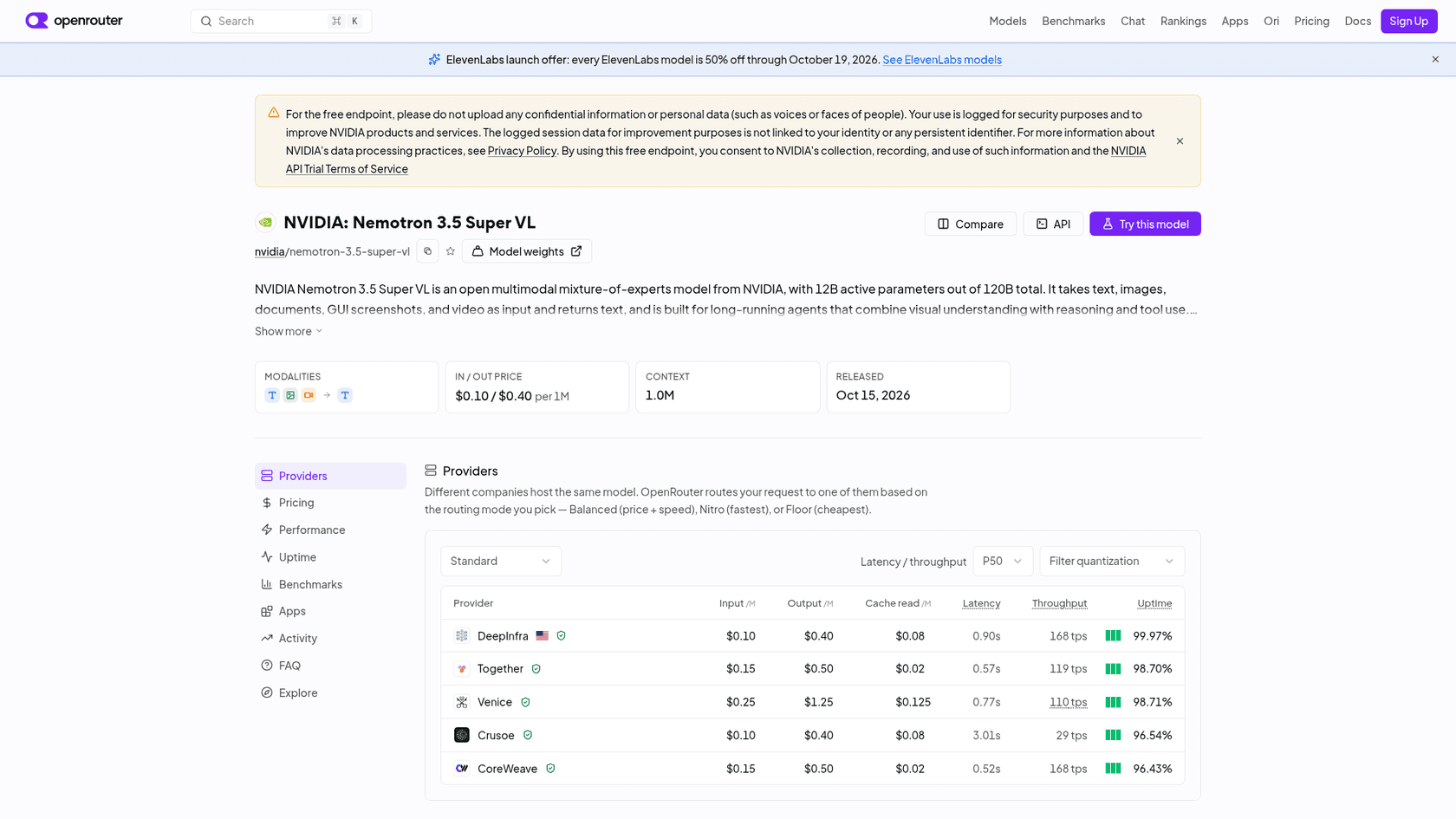Dismiss the ElevenLabs banner

pyautogui.click(x=1435, y=60)
